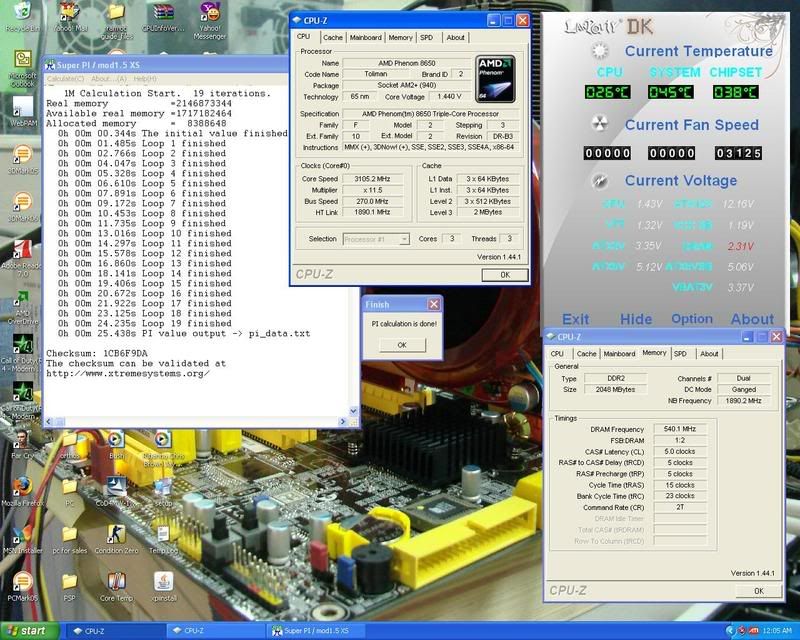Click the Windows Start button
800x640 pixels.
point(28,631)
